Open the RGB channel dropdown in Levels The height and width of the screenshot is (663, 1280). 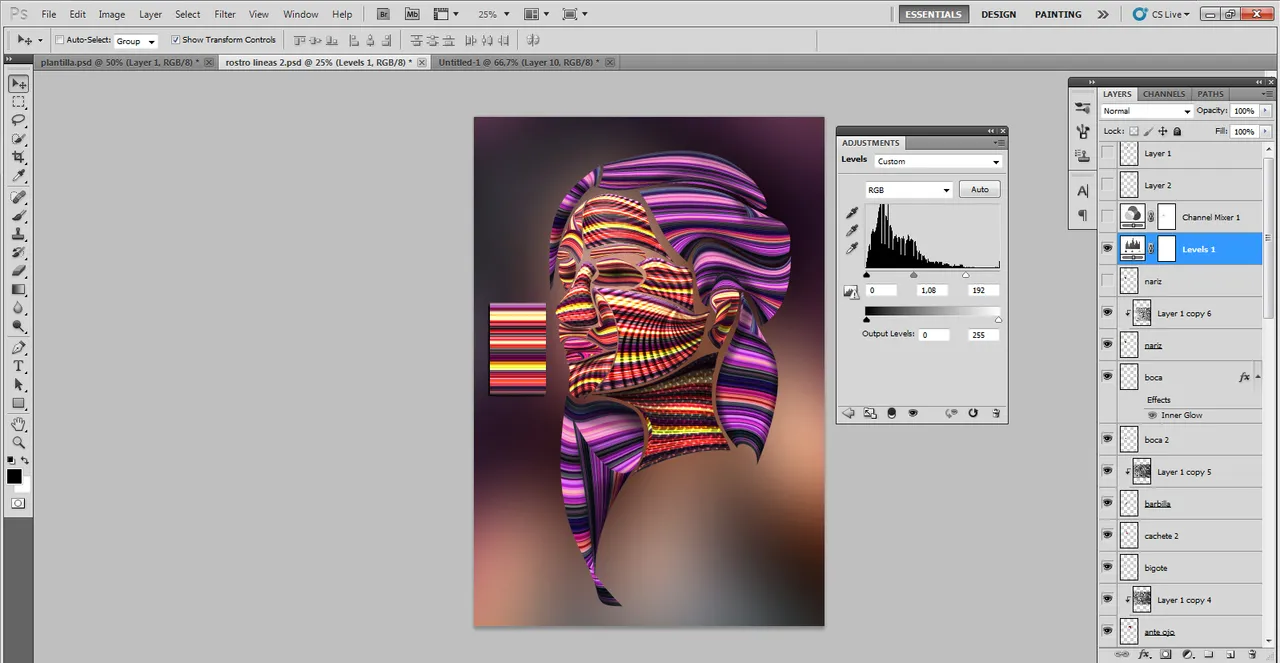tap(908, 190)
